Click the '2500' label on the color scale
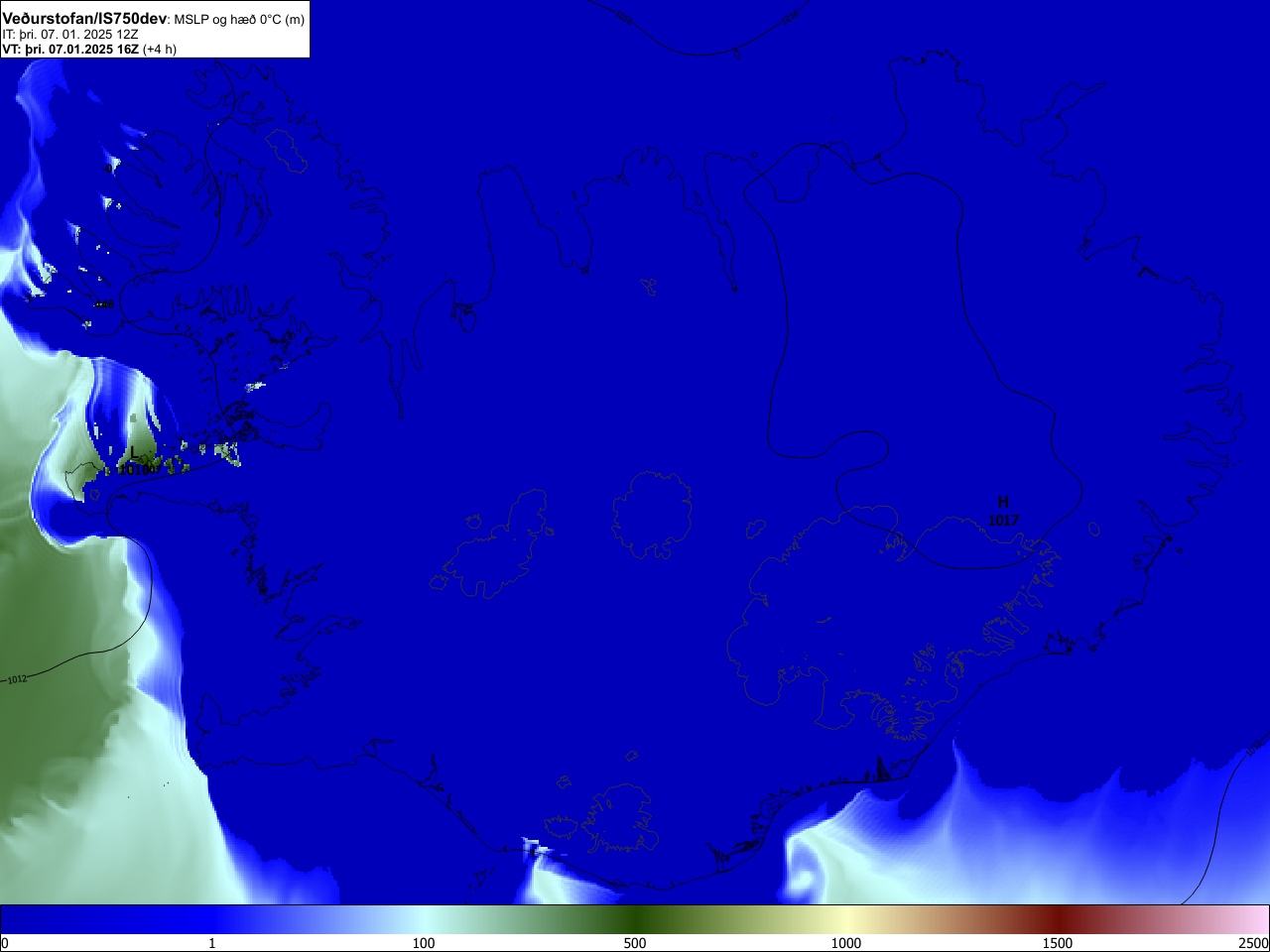Image resolution: width=1270 pixels, height=952 pixels. (1253, 943)
